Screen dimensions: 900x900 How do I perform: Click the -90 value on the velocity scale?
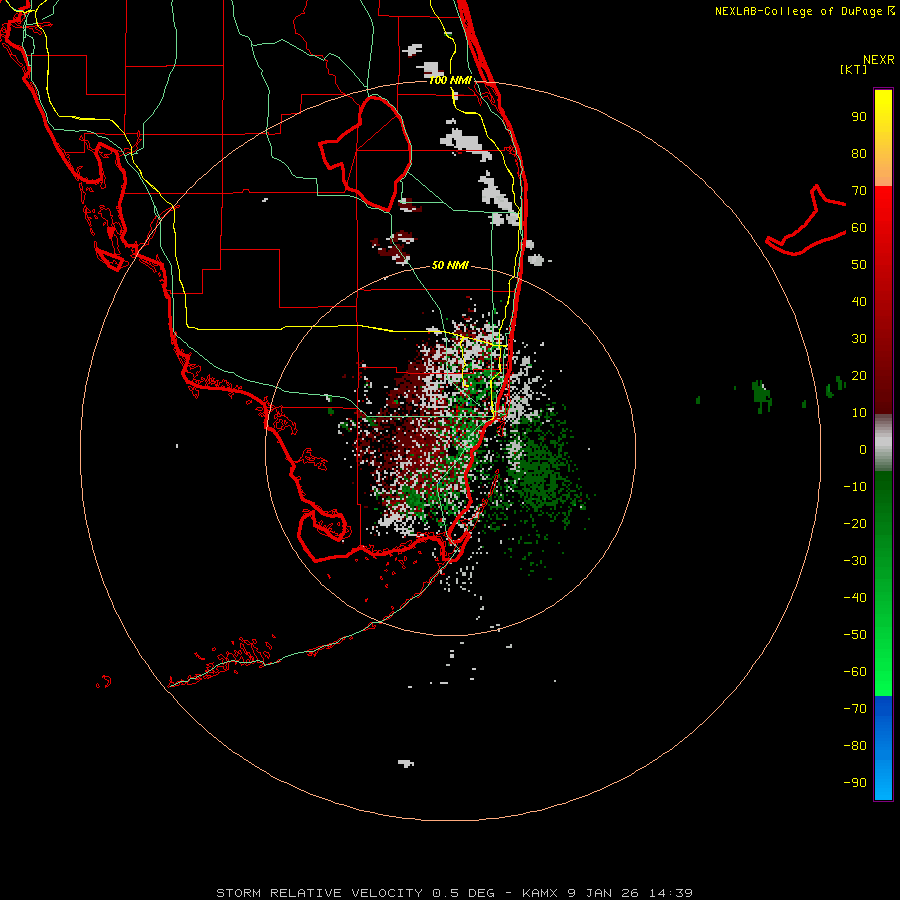tap(855, 782)
